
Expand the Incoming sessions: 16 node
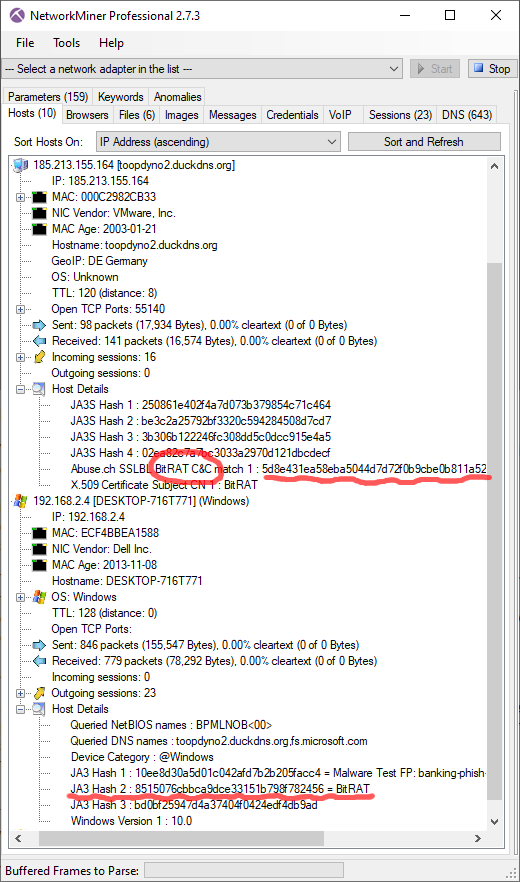click(21, 357)
